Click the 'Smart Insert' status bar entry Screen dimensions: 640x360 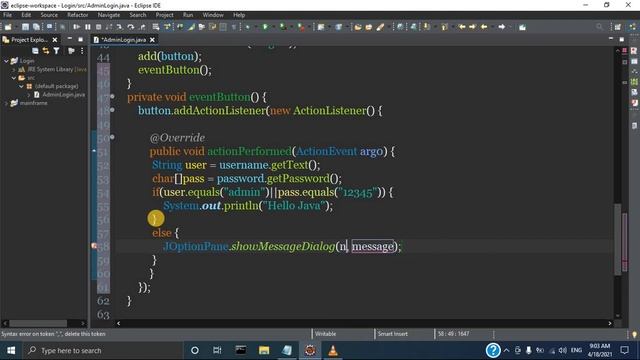(392, 334)
